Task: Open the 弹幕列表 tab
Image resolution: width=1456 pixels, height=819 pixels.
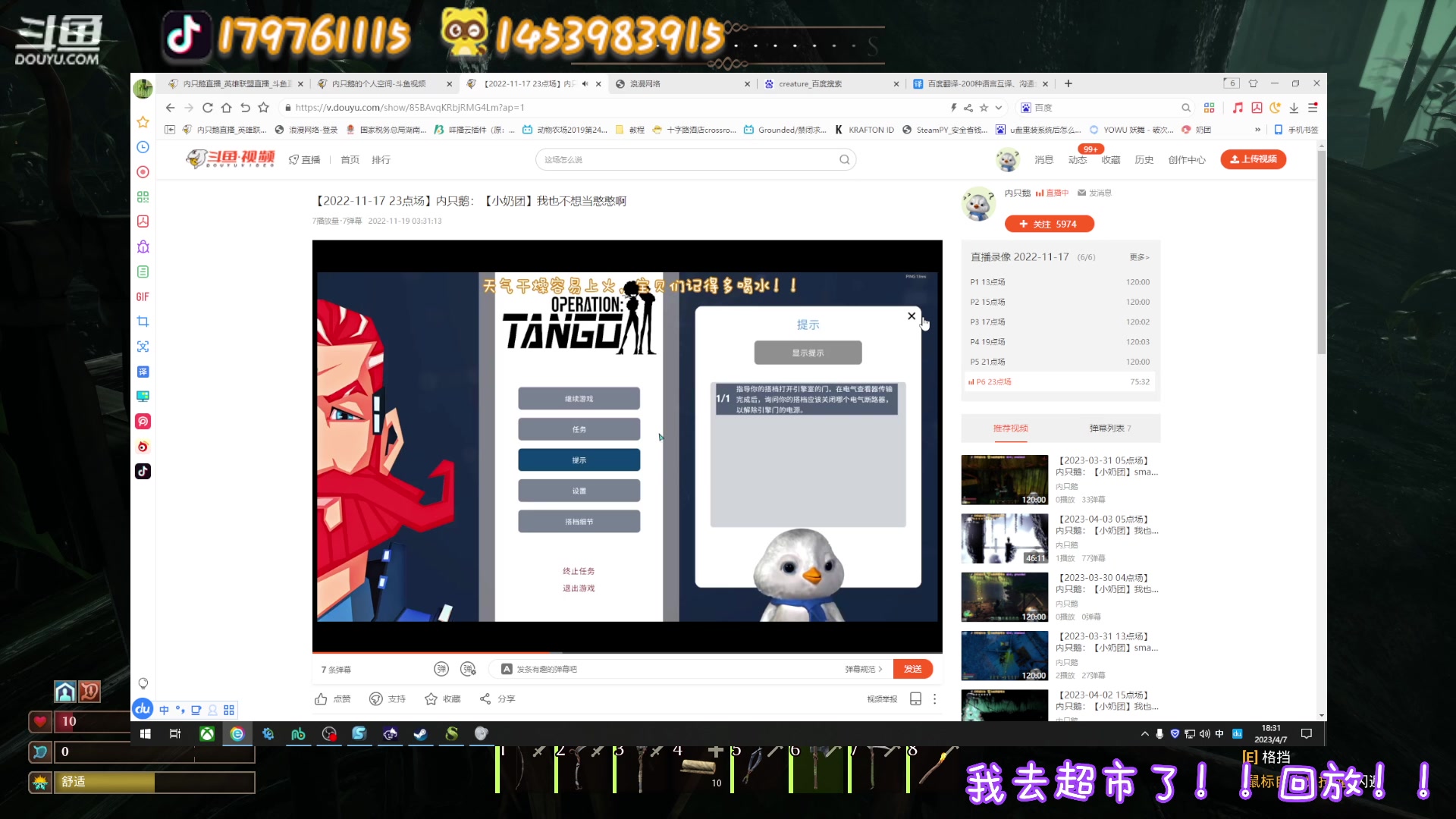Action: [x=1110, y=428]
